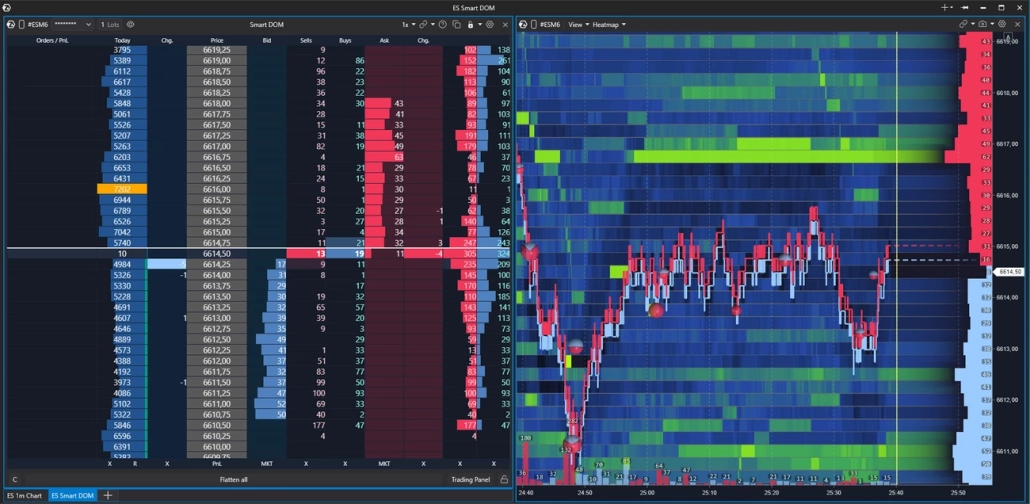Click the link icon in Smart DOM header
Screen dimensions: 1030x504
tap(423, 24)
